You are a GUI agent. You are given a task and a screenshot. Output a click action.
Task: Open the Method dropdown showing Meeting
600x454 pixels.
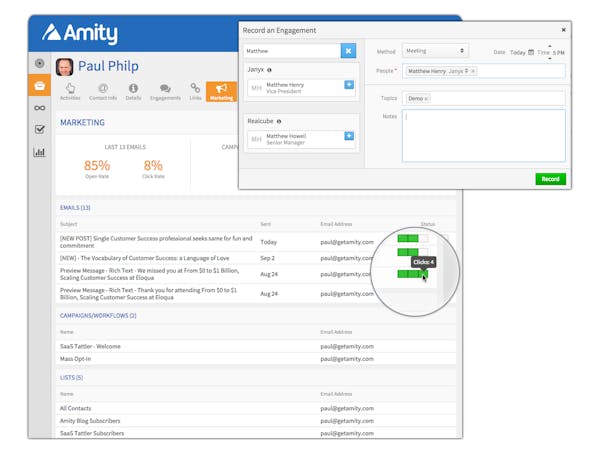point(435,51)
